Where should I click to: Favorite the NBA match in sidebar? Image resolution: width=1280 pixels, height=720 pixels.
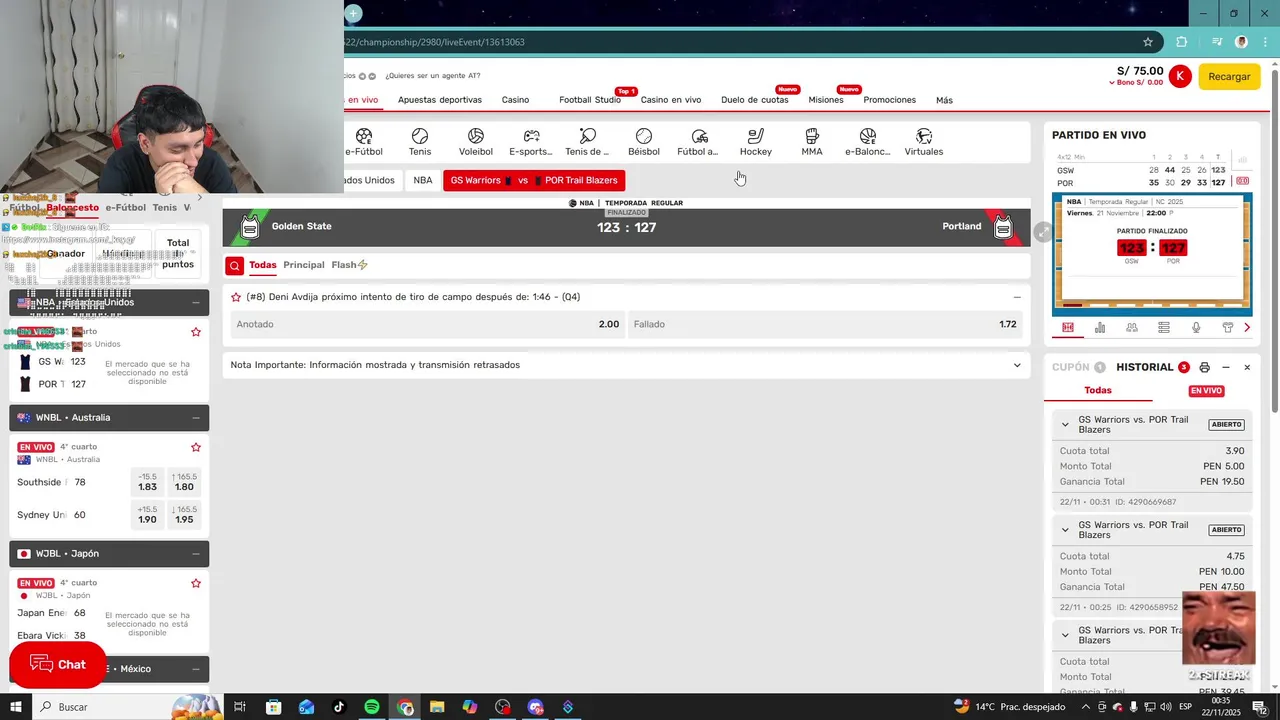point(196,332)
